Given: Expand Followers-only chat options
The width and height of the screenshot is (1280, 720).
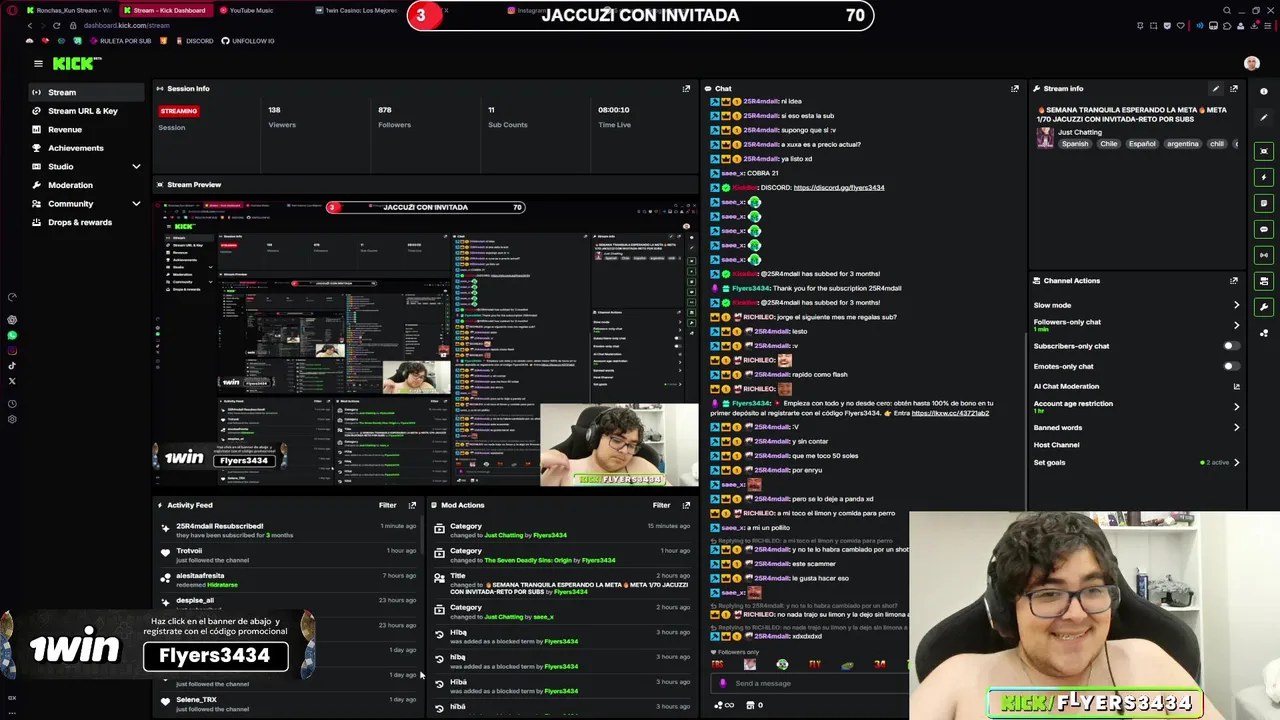Looking at the screenshot, I should (x=1236, y=325).
